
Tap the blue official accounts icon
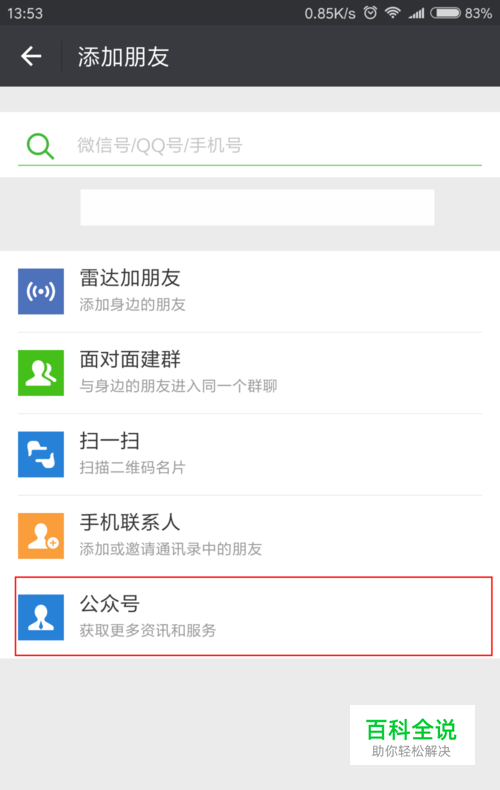click(x=41, y=617)
